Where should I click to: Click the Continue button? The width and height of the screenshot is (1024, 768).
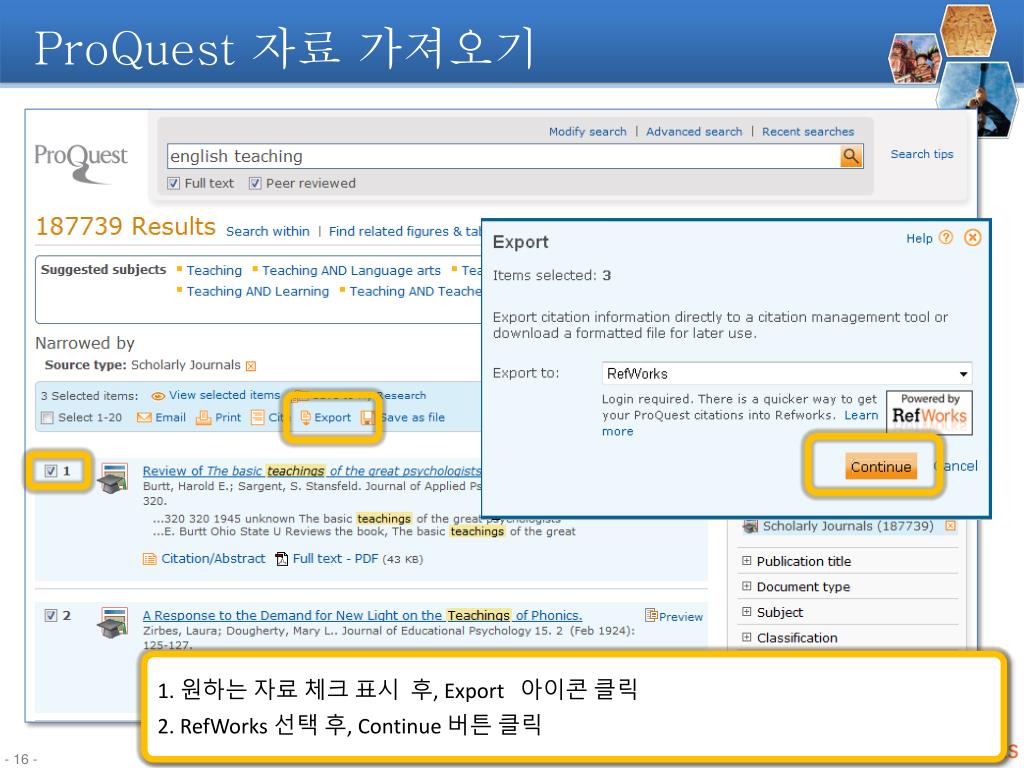[880, 466]
